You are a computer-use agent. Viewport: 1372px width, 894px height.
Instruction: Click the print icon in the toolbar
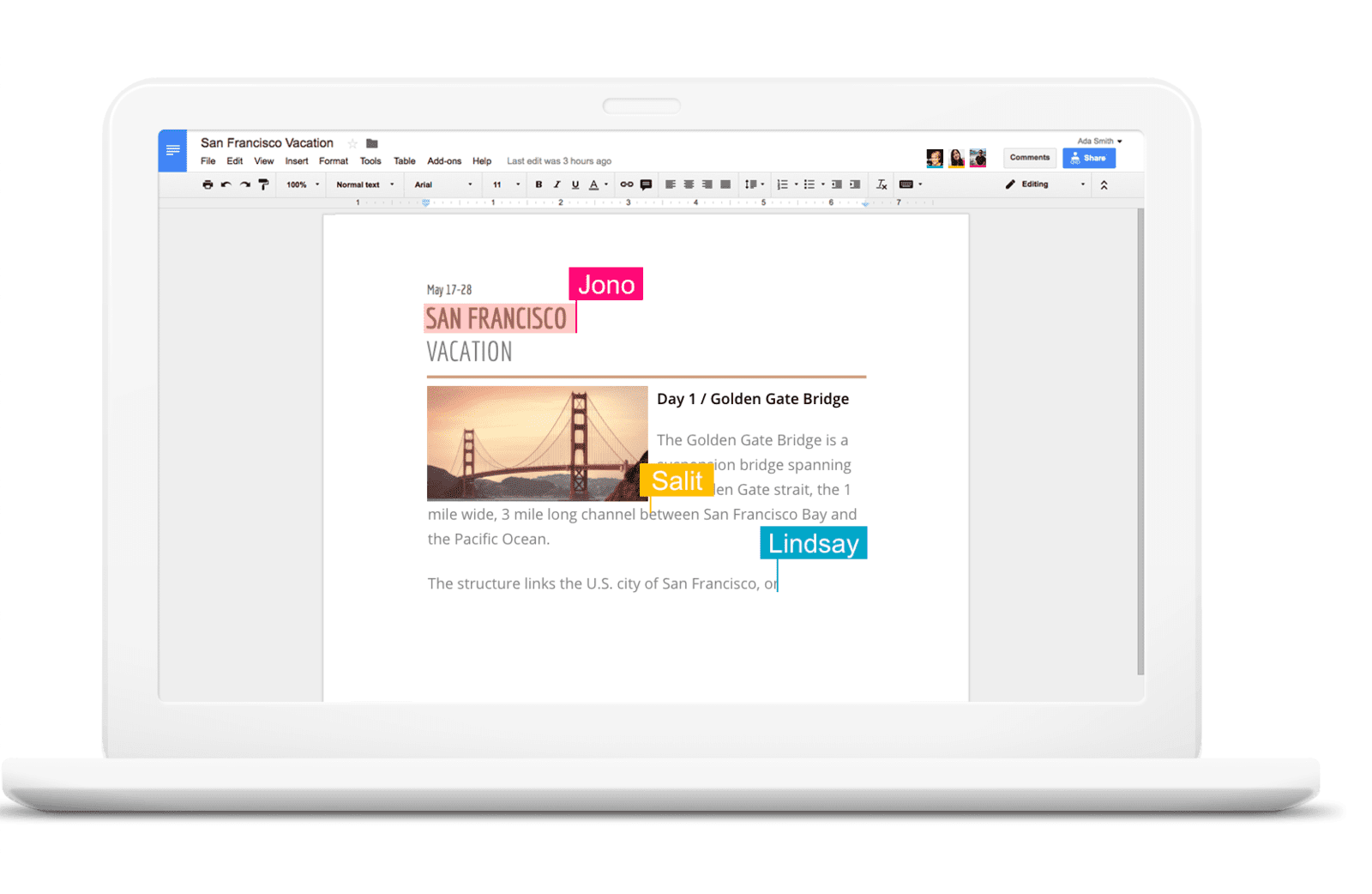[208, 184]
